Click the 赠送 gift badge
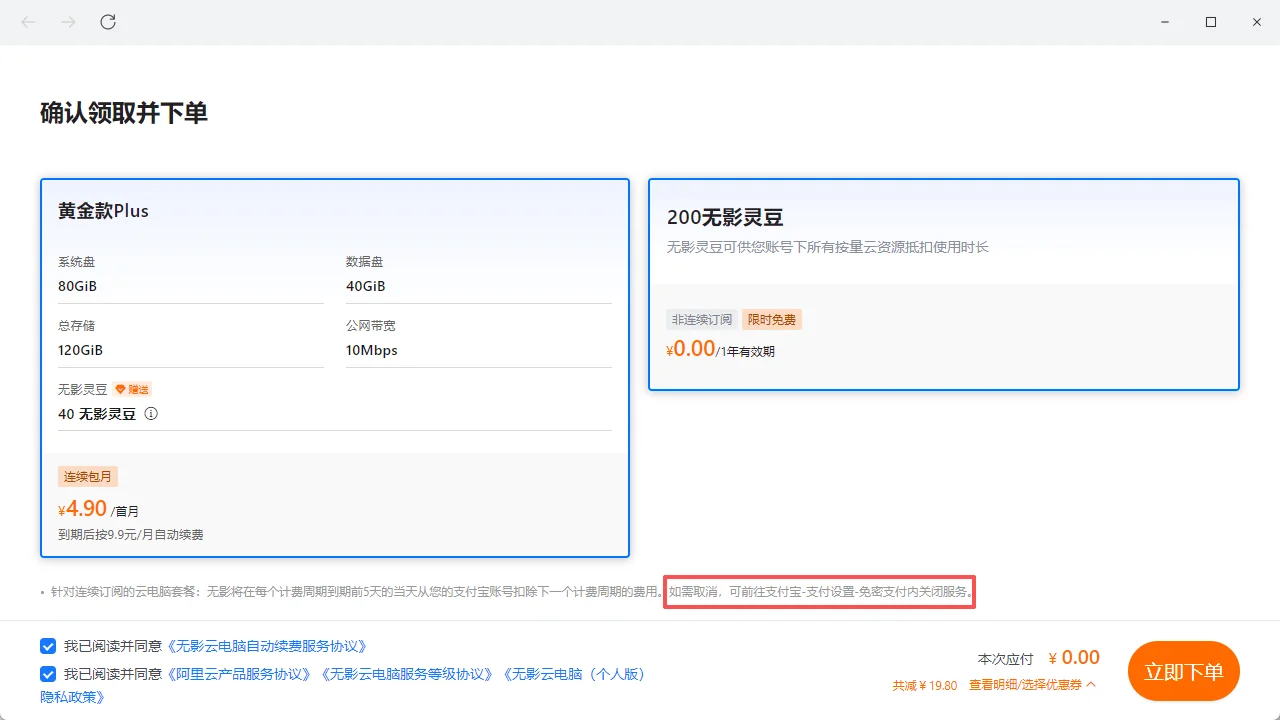The width and height of the screenshot is (1280, 720). pos(132,389)
